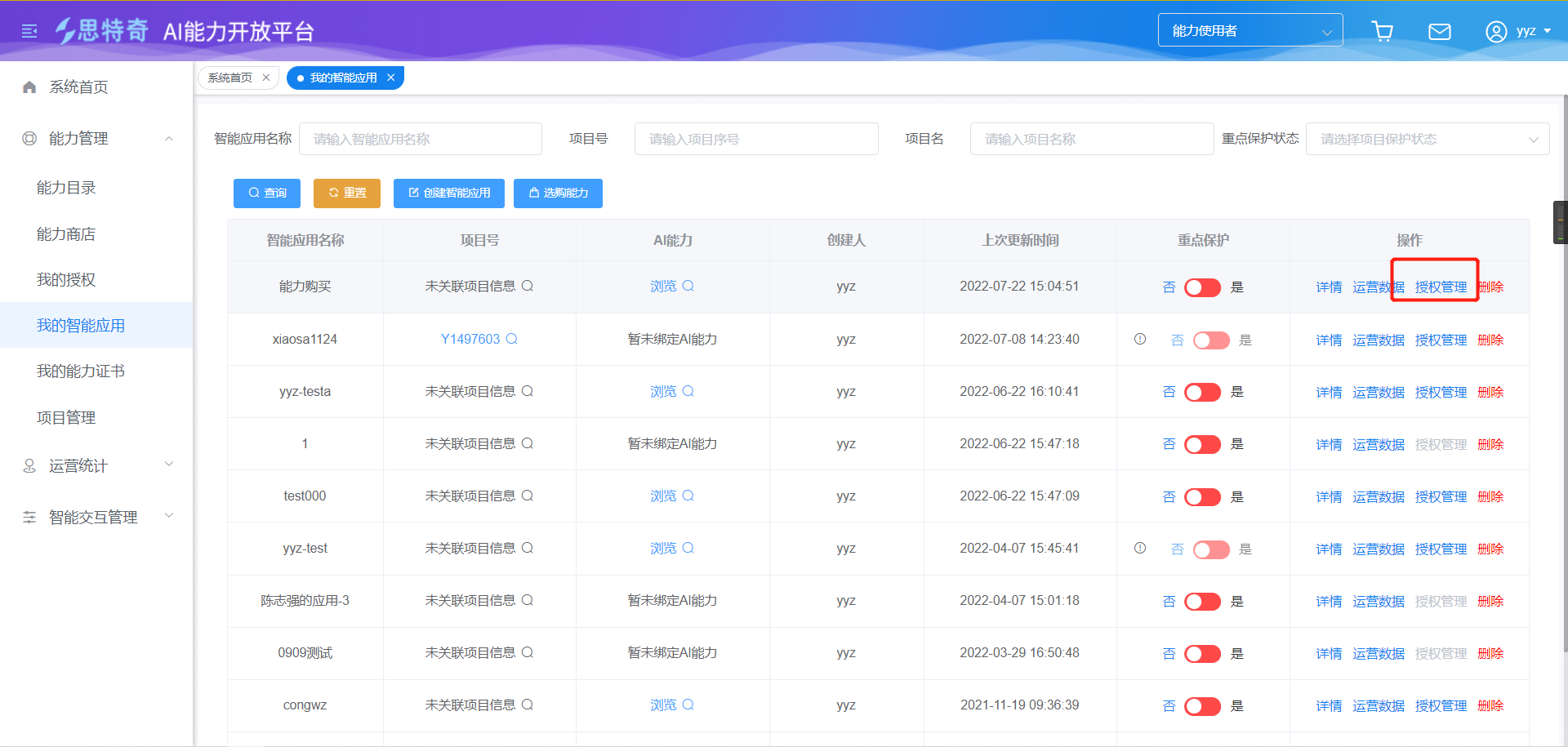Screen dimensions: 1568x747
Task: Toggle 重点保护 switch for xiaosa1124
Action: 1211,340
